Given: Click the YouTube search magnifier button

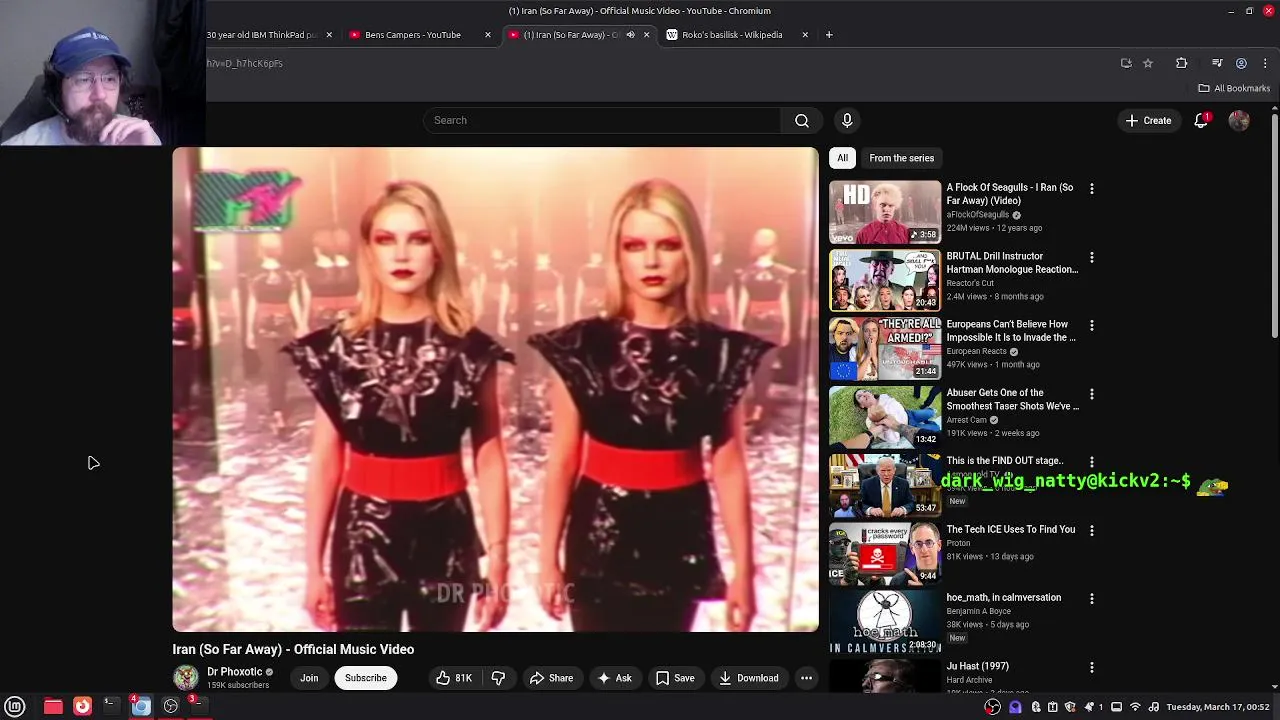Looking at the screenshot, I should click(802, 120).
